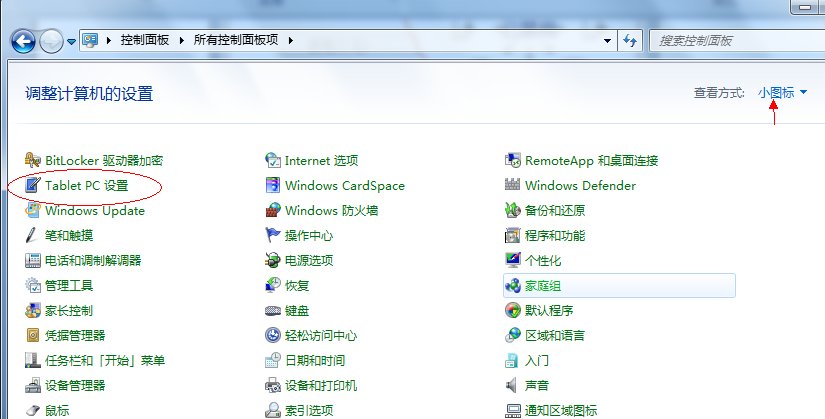Click the 备份和还原 icon
Screen dimensions: 825x419
tap(512, 210)
